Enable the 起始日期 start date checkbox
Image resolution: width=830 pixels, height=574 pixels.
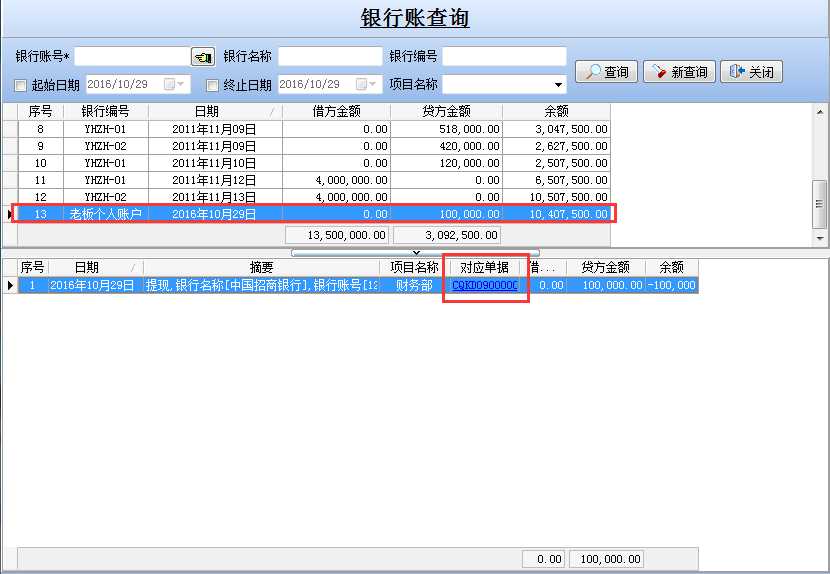21,85
